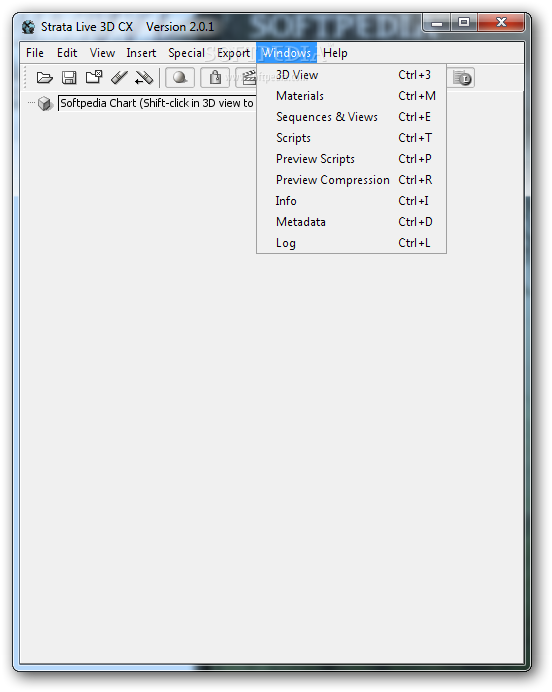Open the Insert menu

point(141,53)
